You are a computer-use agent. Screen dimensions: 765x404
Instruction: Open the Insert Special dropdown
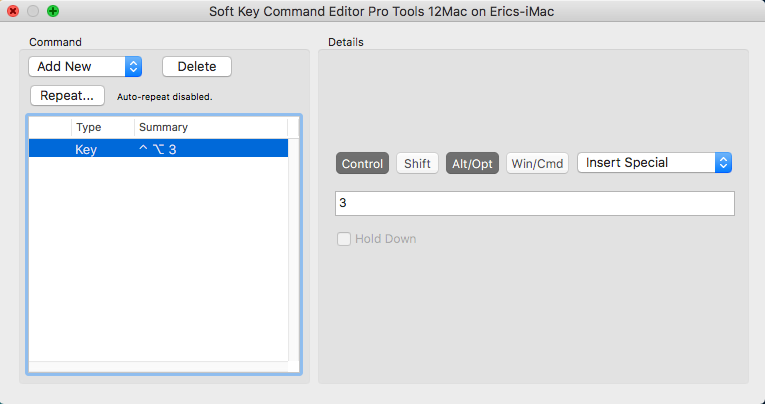point(654,162)
